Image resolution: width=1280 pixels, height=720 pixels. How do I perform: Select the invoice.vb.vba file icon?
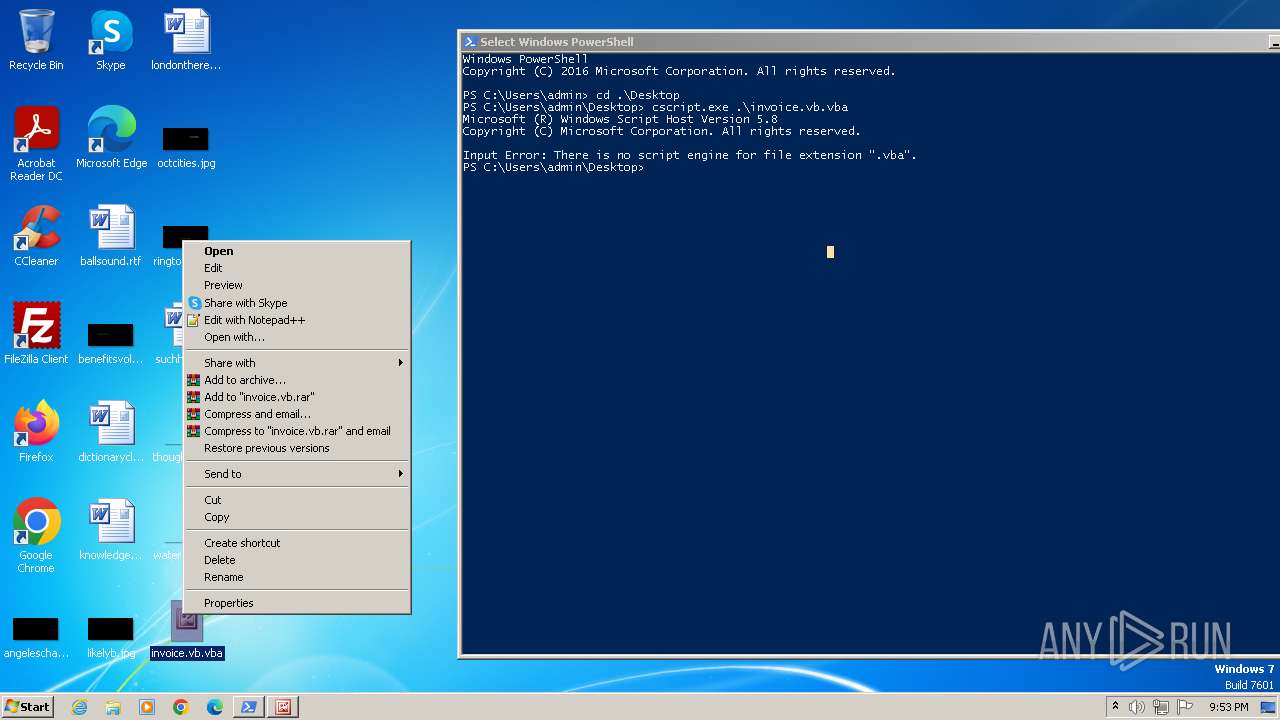[x=186, y=632]
